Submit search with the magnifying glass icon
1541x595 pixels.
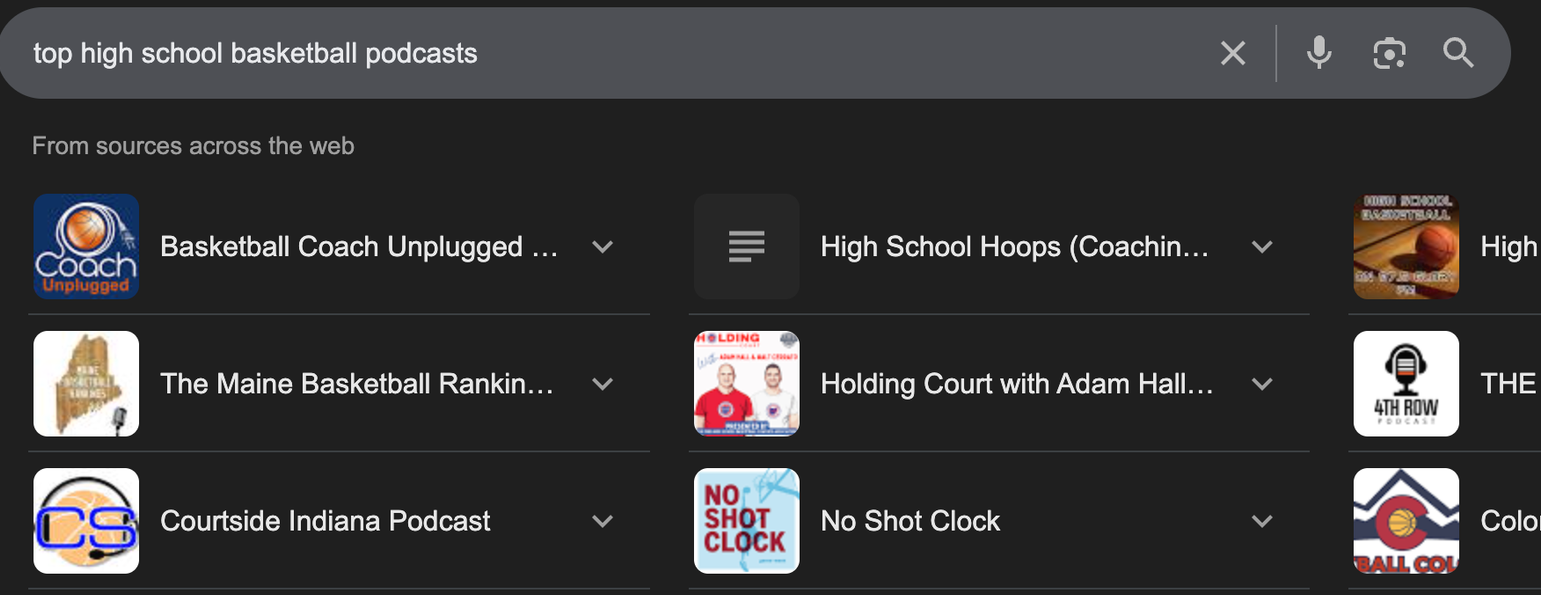[1459, 53]
